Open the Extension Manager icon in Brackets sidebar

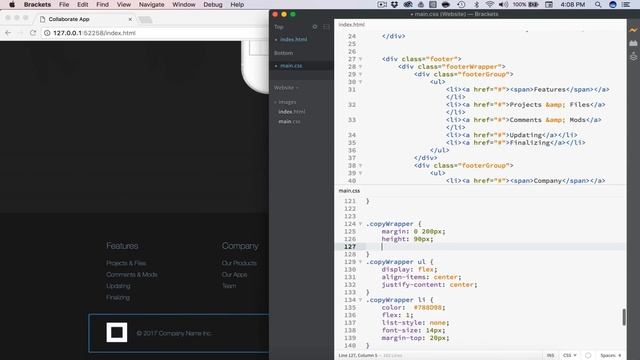pyautogui.click(x=633, y=43)
